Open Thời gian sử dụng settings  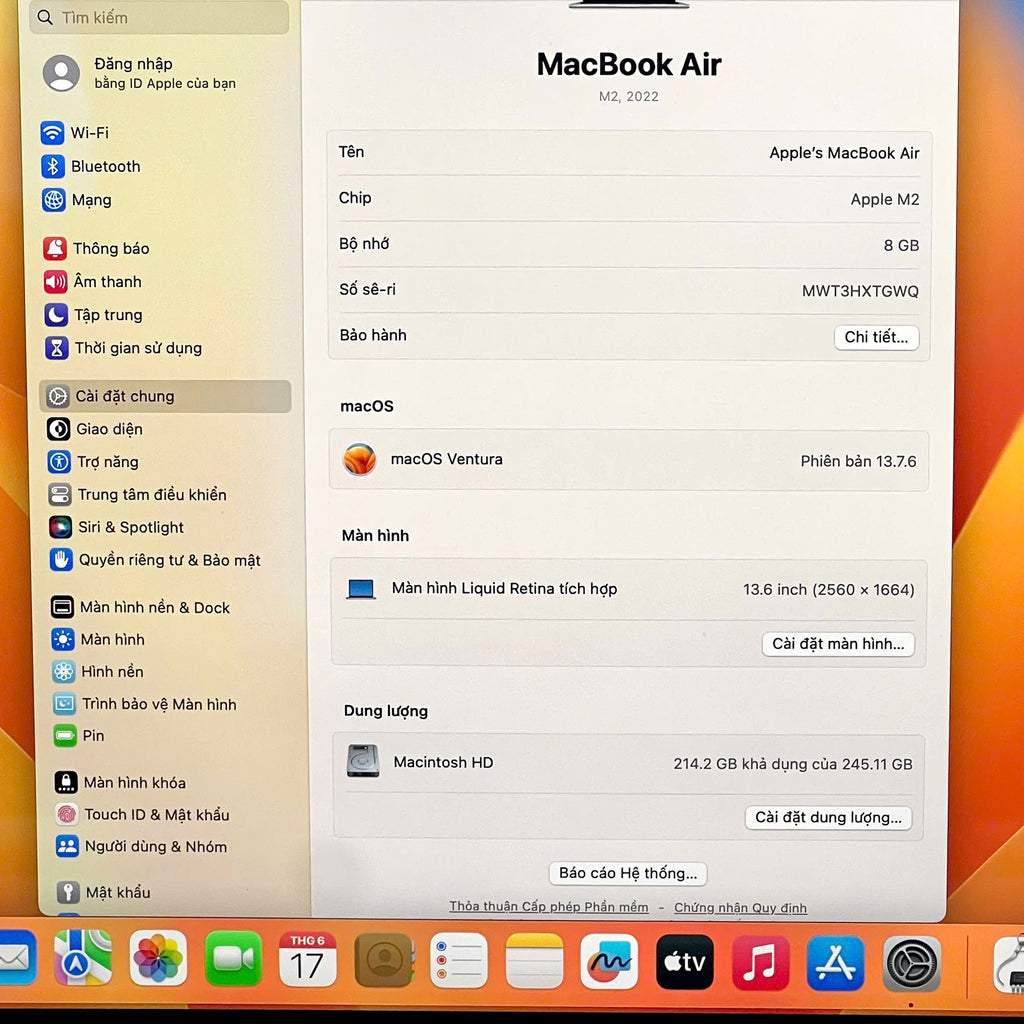pyautogui.click(x=136, y=348)
